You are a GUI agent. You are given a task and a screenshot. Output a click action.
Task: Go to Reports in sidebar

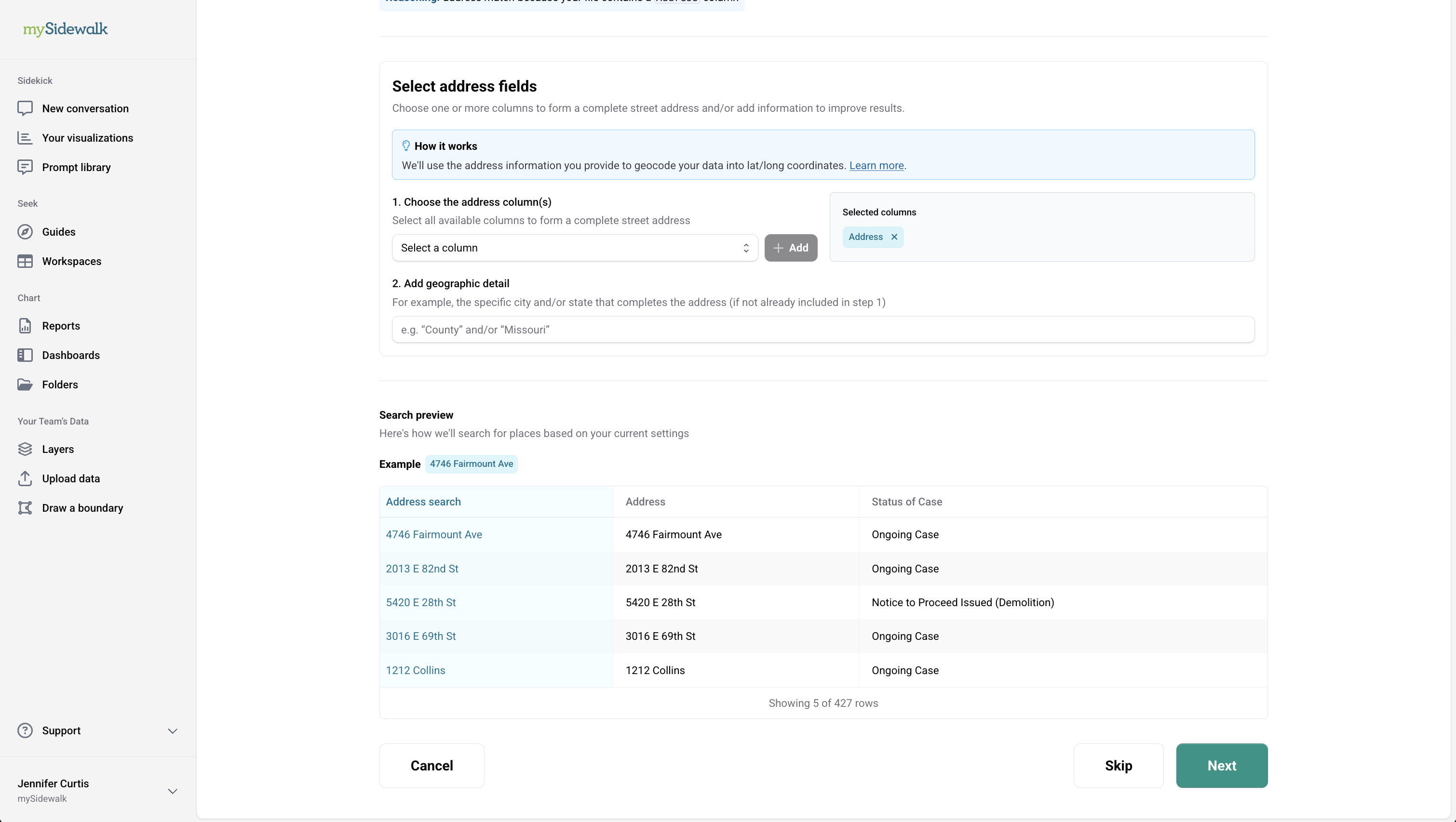click(x=60, y=326)
